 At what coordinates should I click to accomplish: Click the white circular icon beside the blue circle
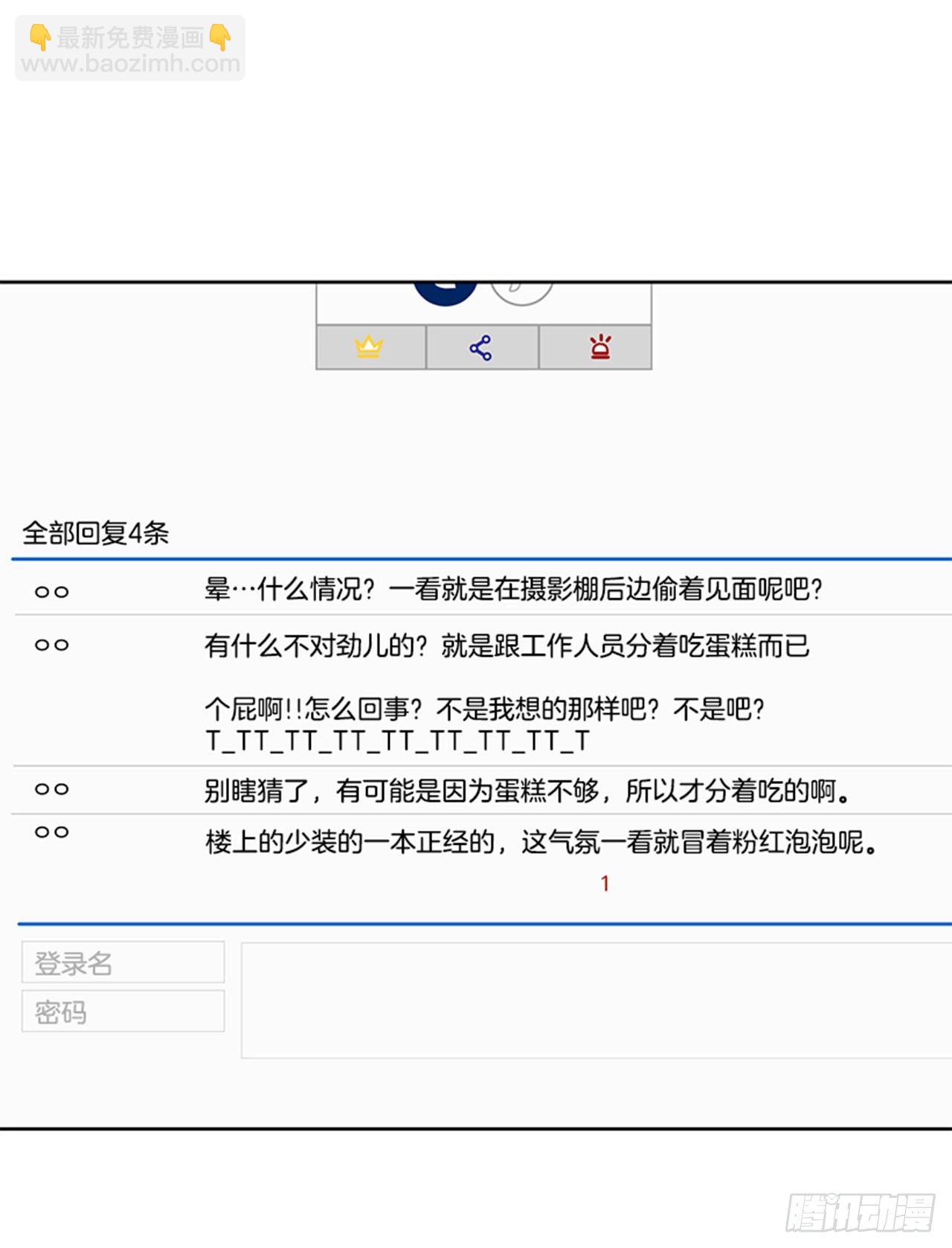pos(521,293)
